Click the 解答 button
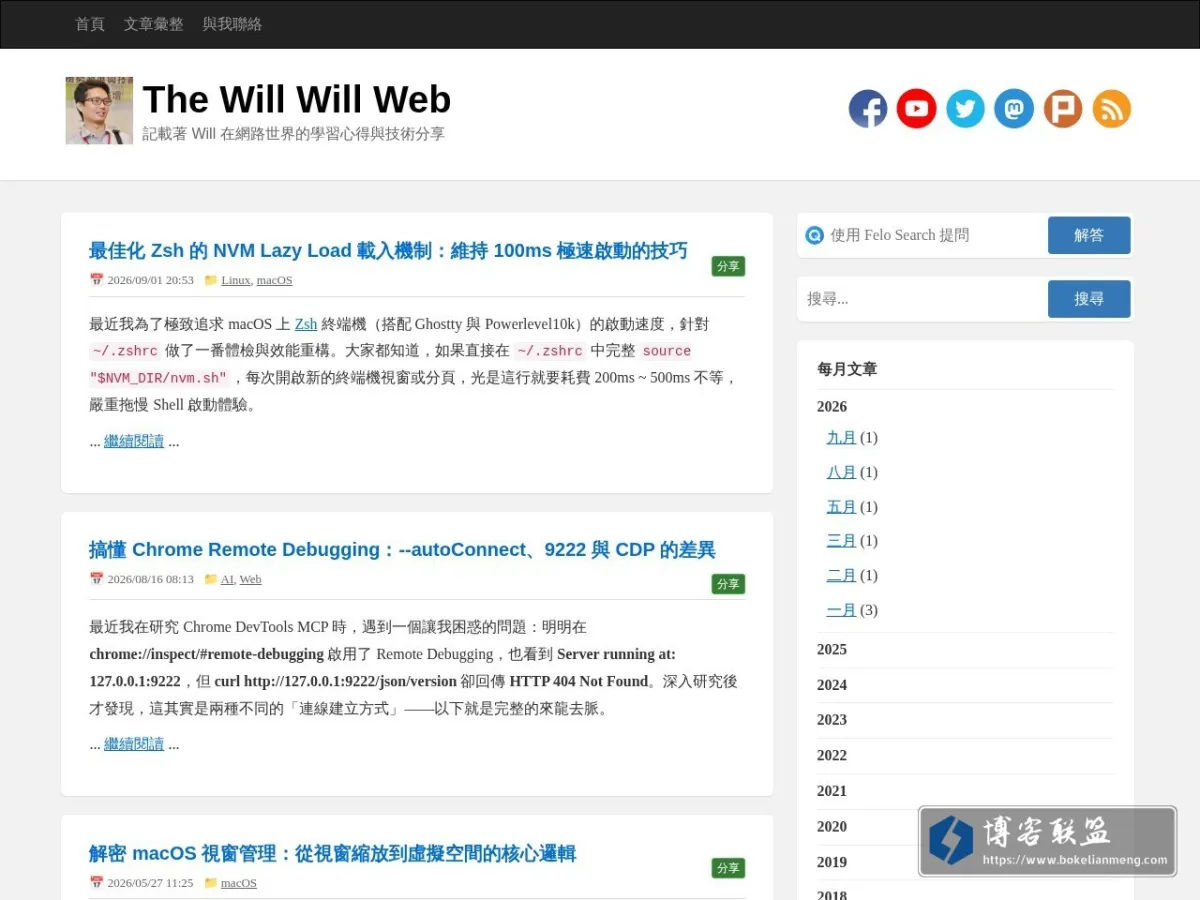 click(x=1089, y=235)
